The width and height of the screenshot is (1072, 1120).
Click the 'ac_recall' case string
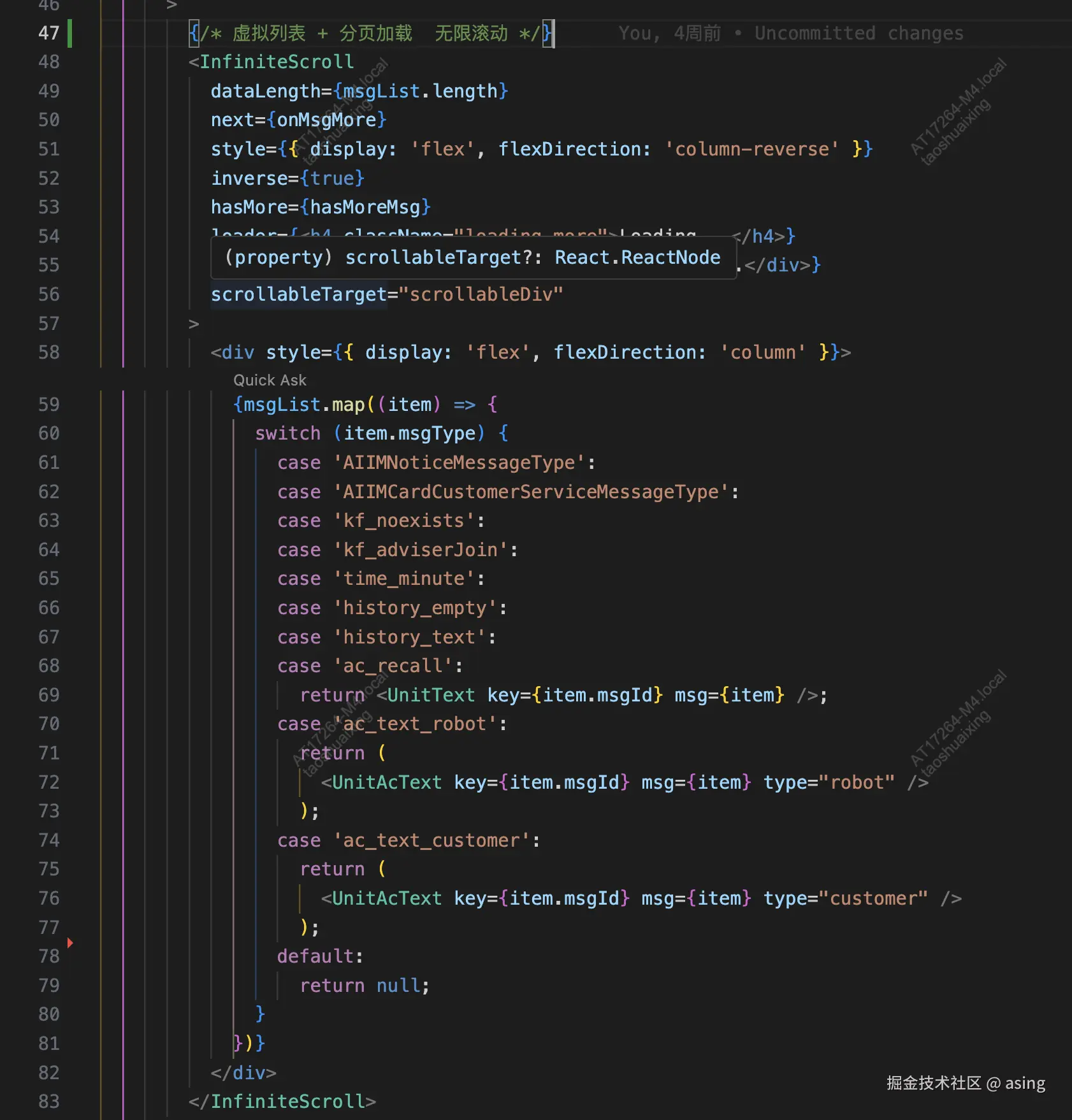tap(393, 666)
